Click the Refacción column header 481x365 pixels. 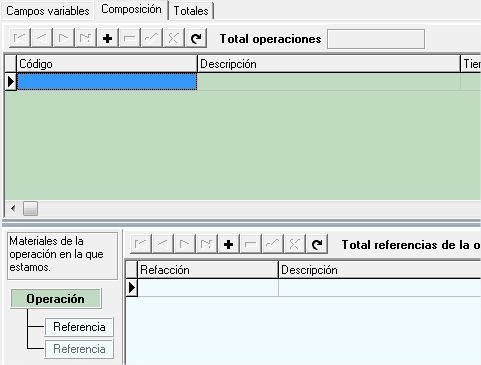208,270
